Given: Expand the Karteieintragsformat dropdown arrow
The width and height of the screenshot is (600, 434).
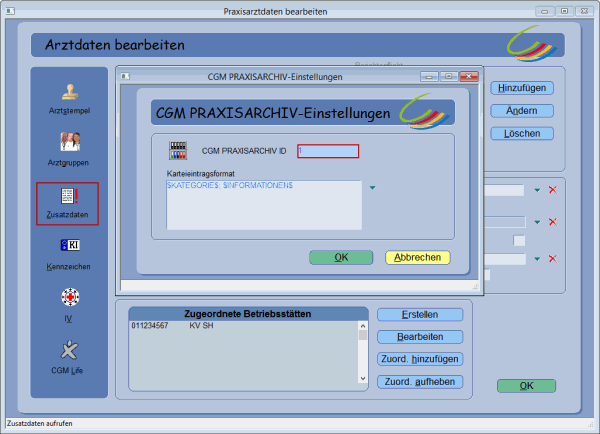Looking at the screenshot, I should [371, 187].
